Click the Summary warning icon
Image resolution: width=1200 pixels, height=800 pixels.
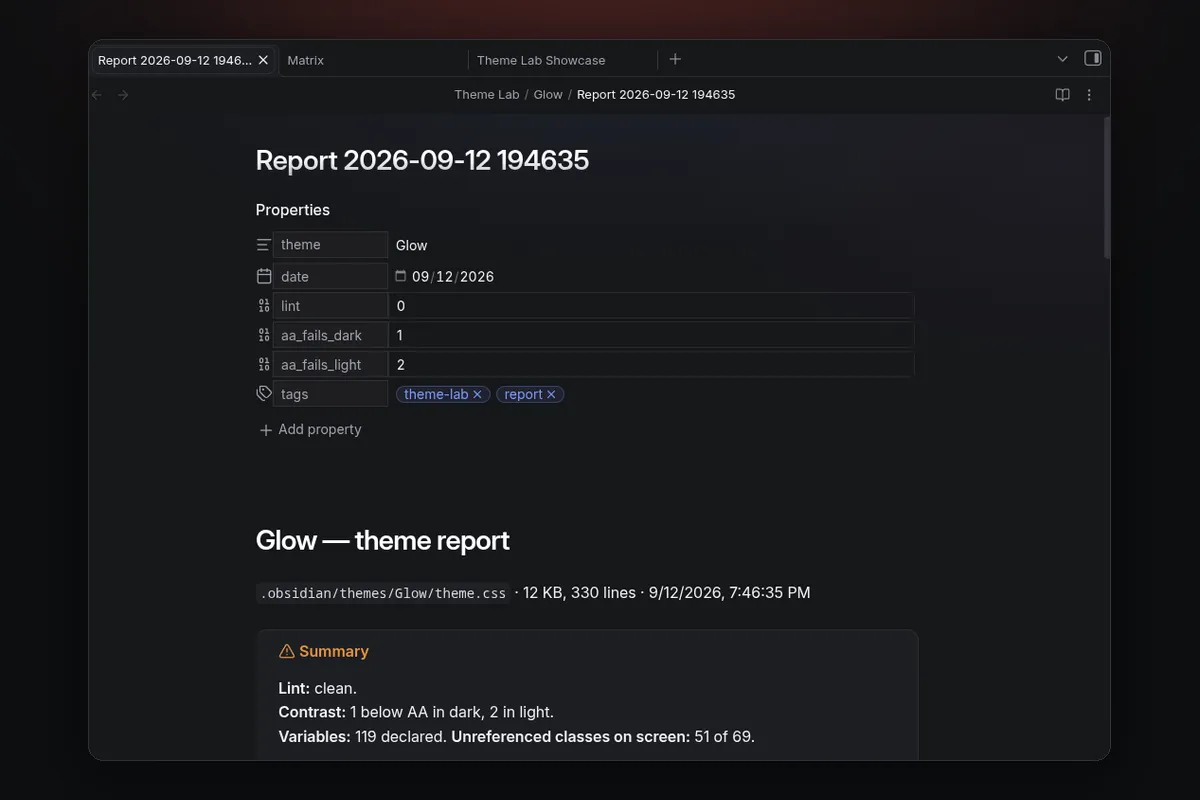pyautogui.click(x=287, y=651)
